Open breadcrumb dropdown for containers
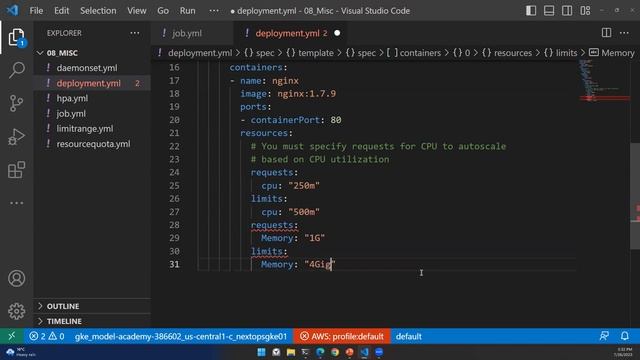 414,53
